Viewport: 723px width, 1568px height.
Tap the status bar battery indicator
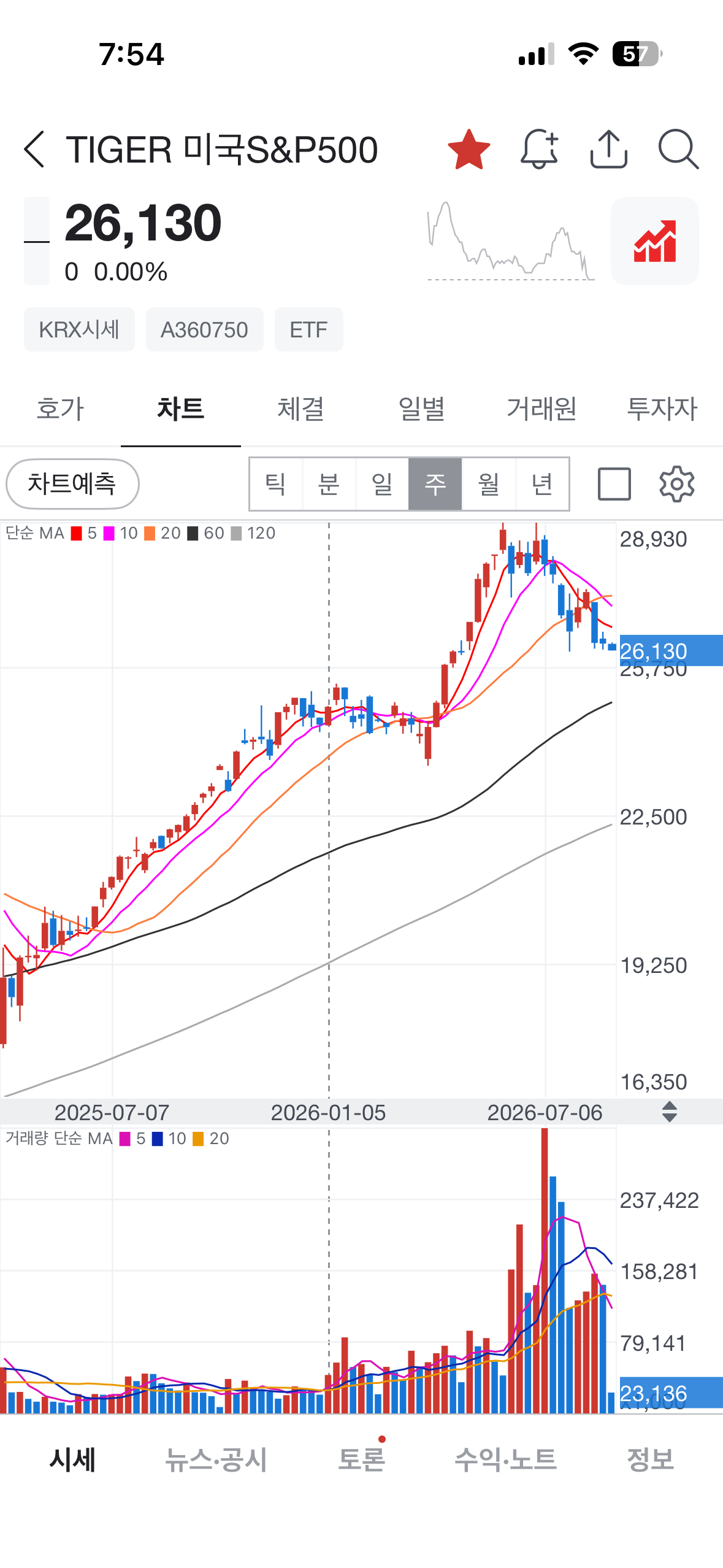pyautogui.click(x=638, y=54)
